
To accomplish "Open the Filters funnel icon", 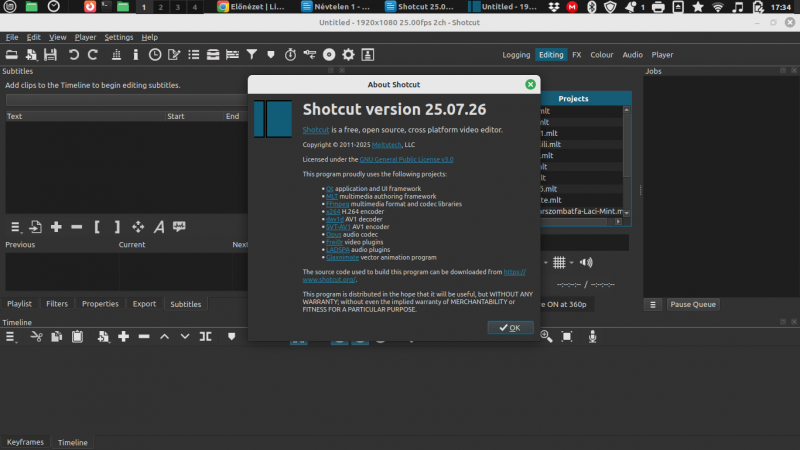I will click(x=252, y=55).
